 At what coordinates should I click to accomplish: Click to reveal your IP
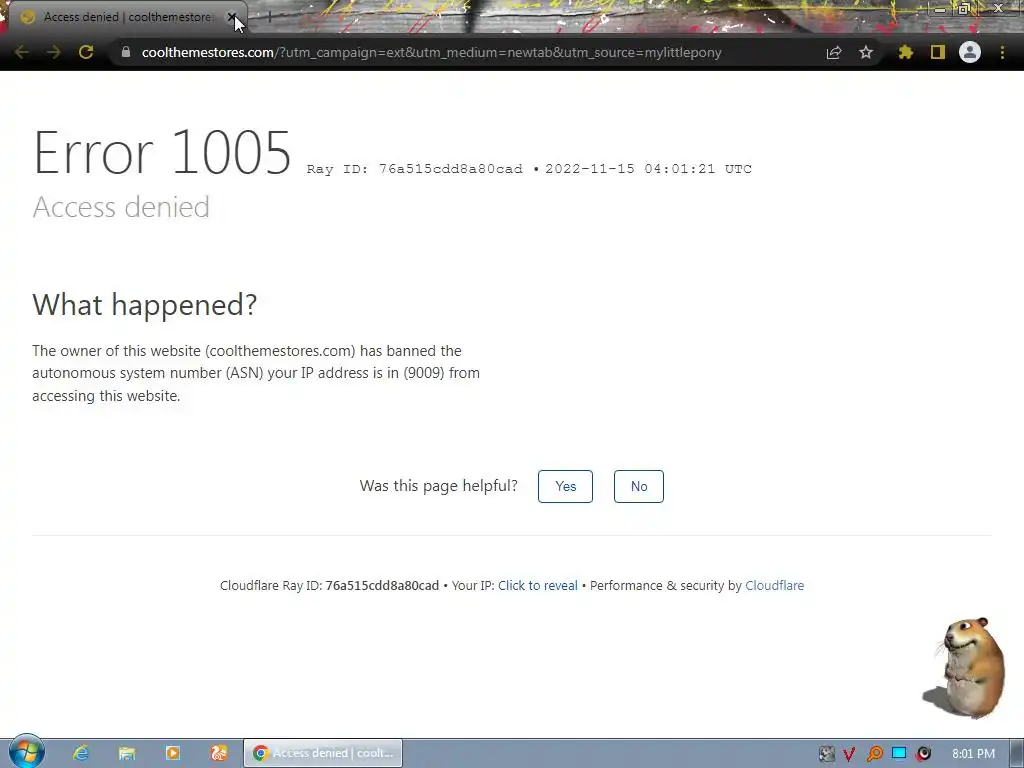(x=537, y=586)
